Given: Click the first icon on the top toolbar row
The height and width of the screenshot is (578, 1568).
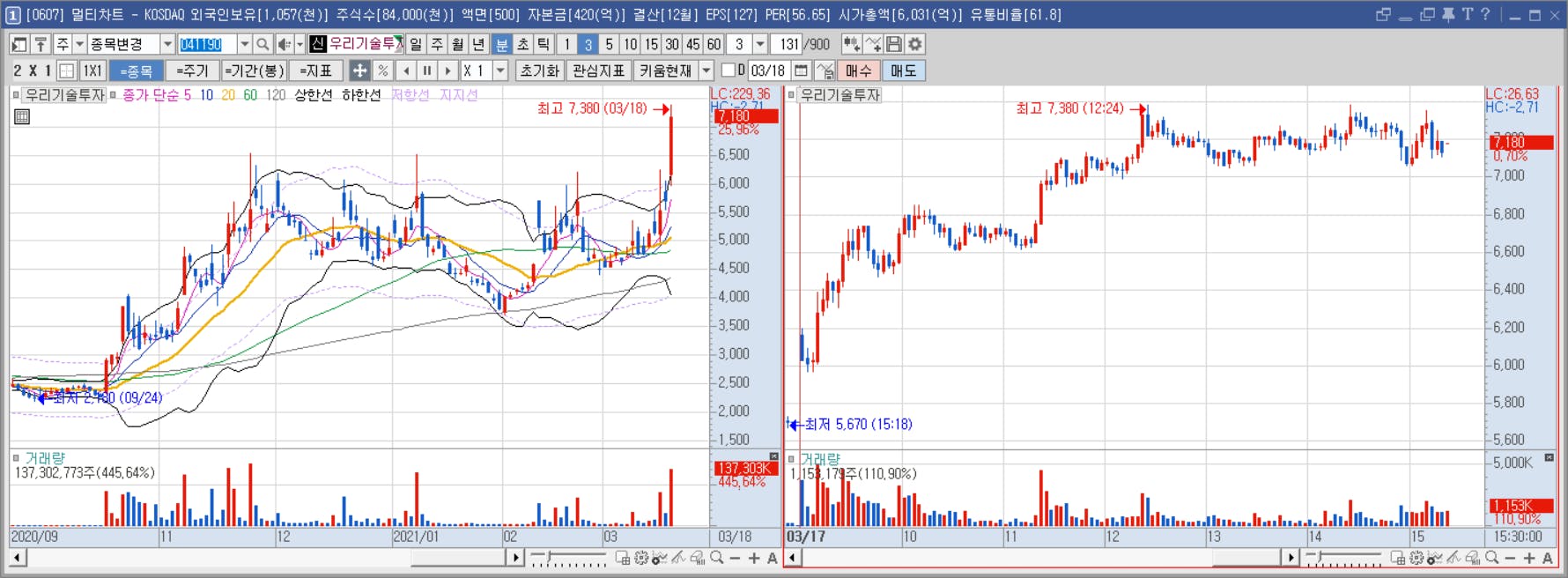Looking at the screenshot, I should point(19,44).
